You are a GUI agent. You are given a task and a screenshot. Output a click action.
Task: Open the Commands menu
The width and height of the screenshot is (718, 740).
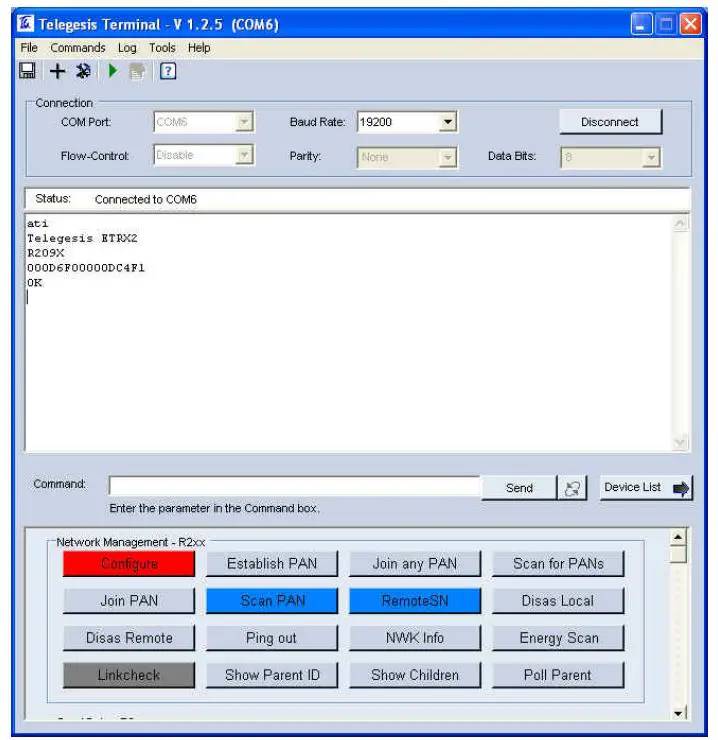click(x=78, y=48)
